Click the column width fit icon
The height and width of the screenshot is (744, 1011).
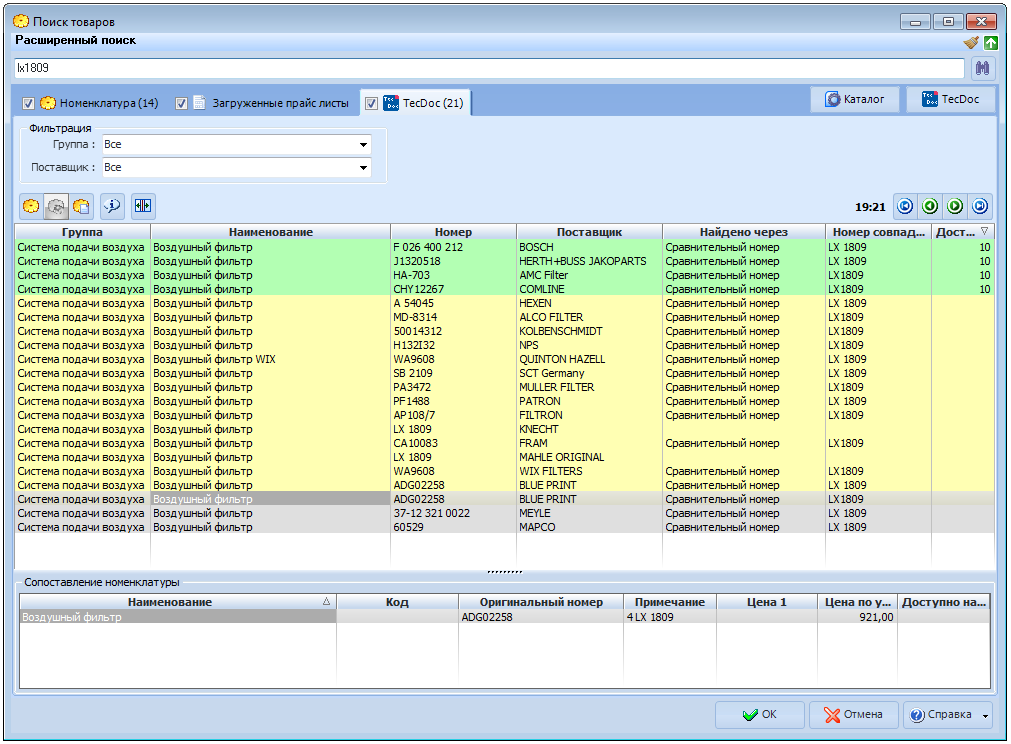tap(142, 206)
